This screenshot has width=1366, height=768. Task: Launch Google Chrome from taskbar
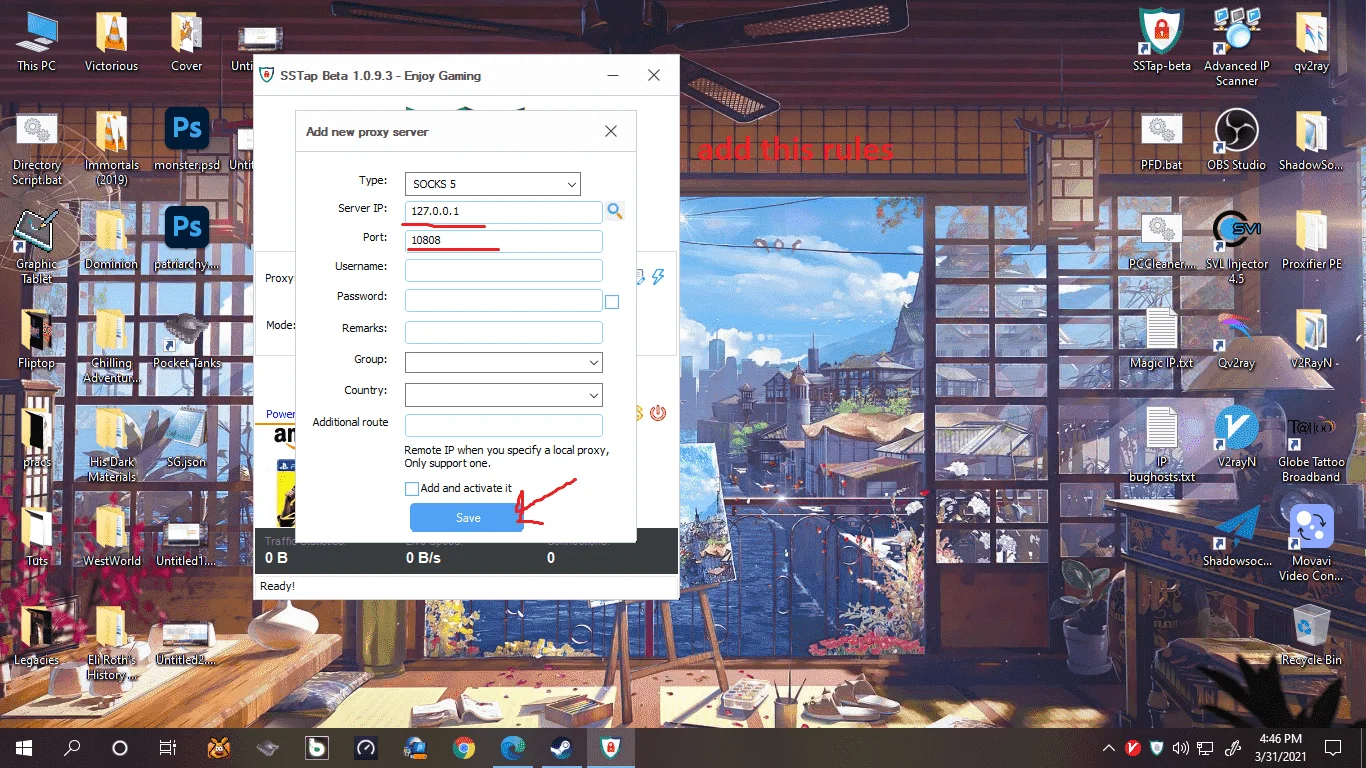coord(463,747)
